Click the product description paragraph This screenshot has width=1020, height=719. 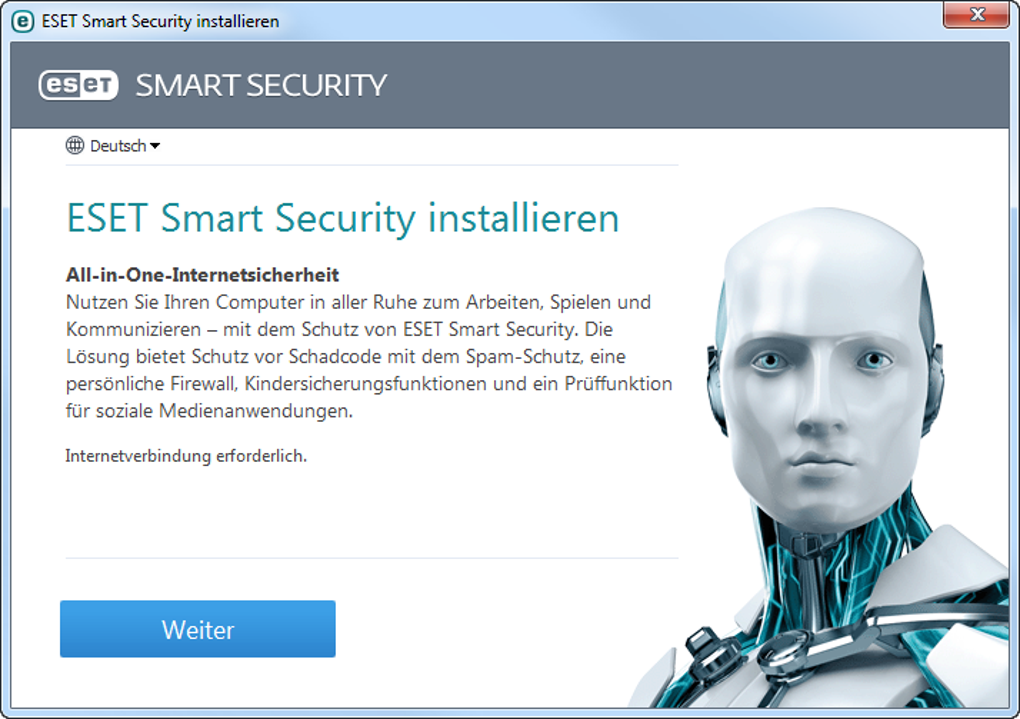coord(369,357)
